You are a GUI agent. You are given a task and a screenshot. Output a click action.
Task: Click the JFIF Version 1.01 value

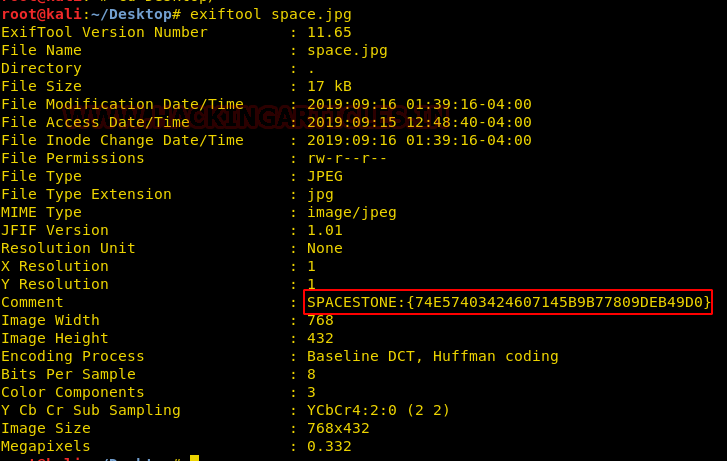click(325, 230)
